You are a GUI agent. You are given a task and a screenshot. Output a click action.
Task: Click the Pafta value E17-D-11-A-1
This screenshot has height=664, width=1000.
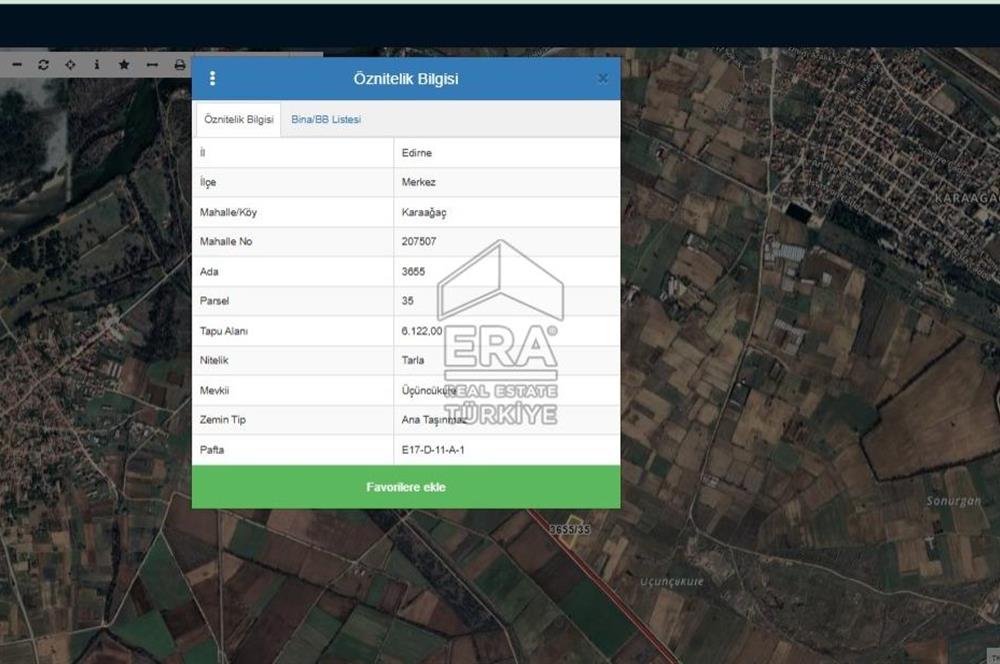click(x=433, y=450)
